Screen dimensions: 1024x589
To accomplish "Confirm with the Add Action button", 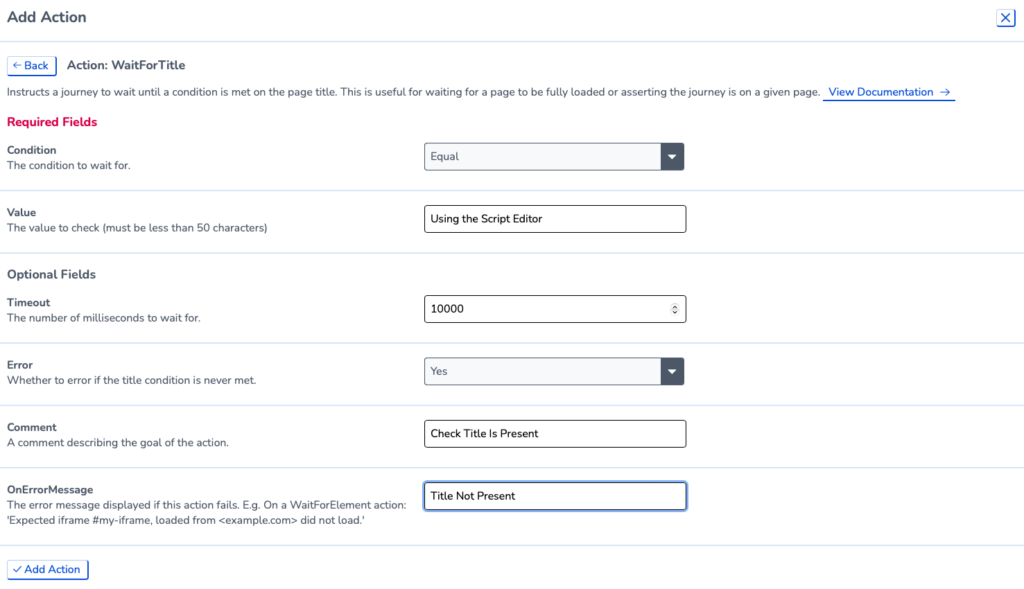I will click(48, 569).
